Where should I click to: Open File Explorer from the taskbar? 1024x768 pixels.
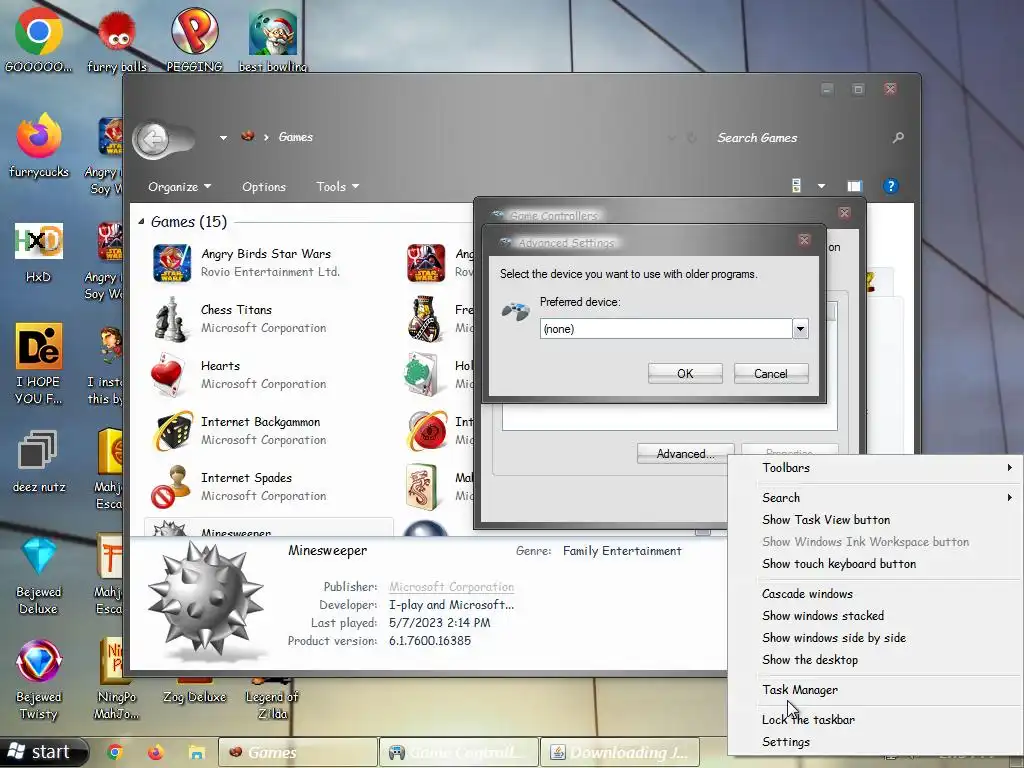[x=197, y=752]
